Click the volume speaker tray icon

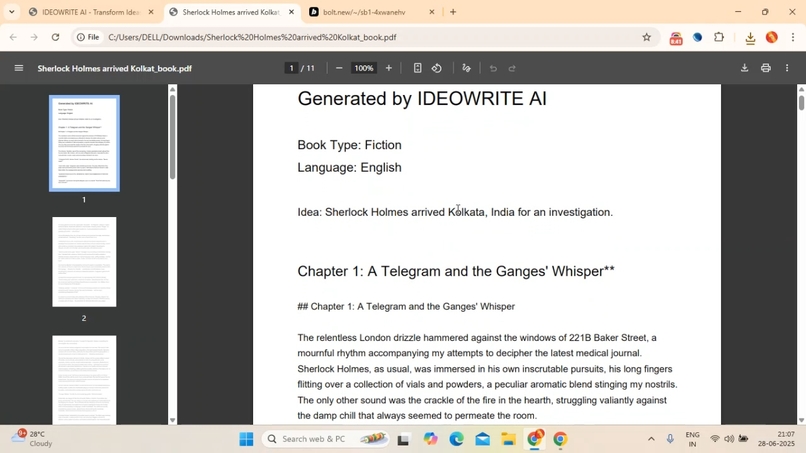point(729,439)
